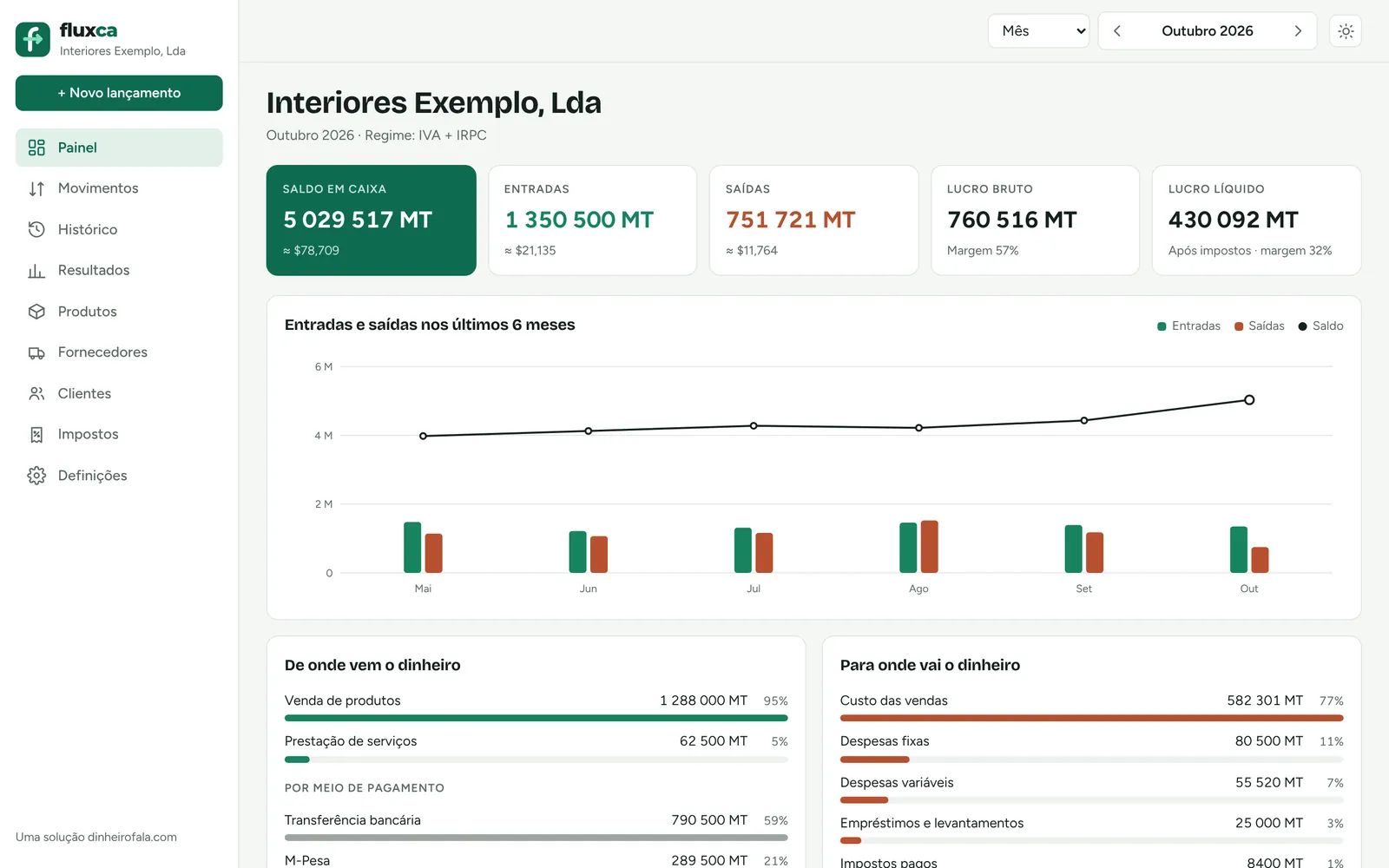Create a new entry with Novo lançamento
This screenshot has height=868, width=1389.
[119, 93]
